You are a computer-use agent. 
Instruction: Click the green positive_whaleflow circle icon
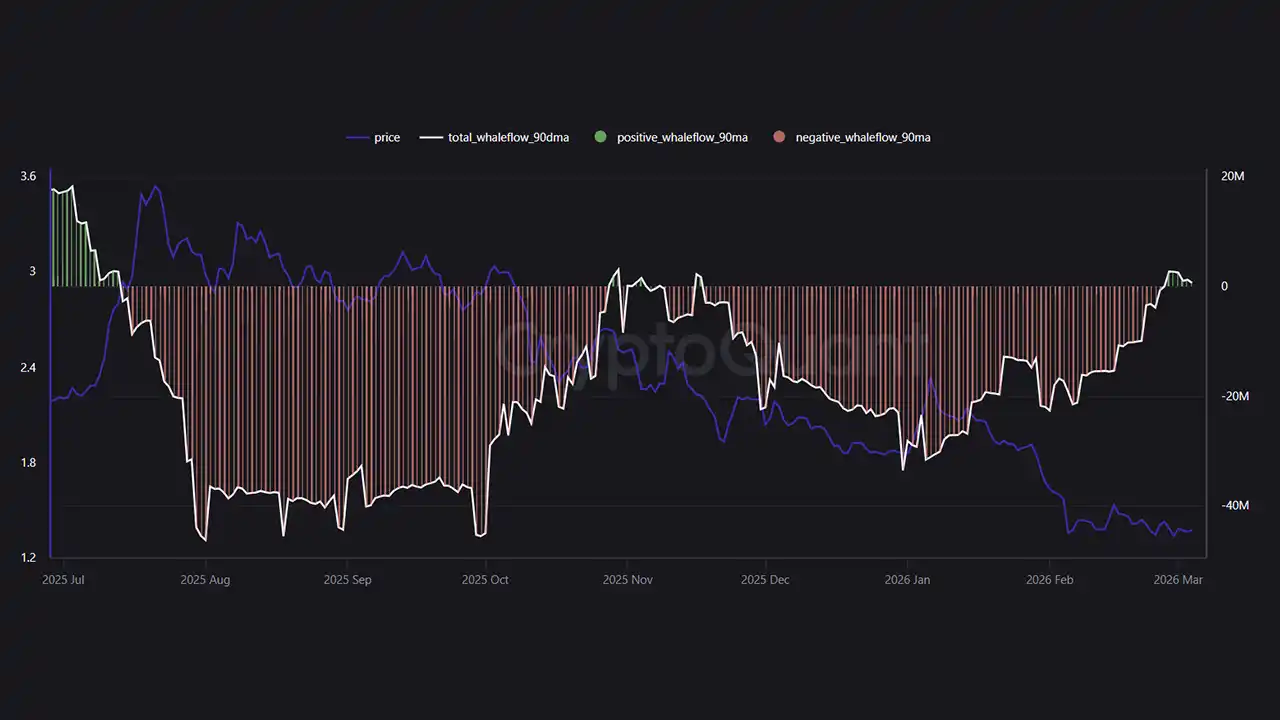click(x=600, y=137)
